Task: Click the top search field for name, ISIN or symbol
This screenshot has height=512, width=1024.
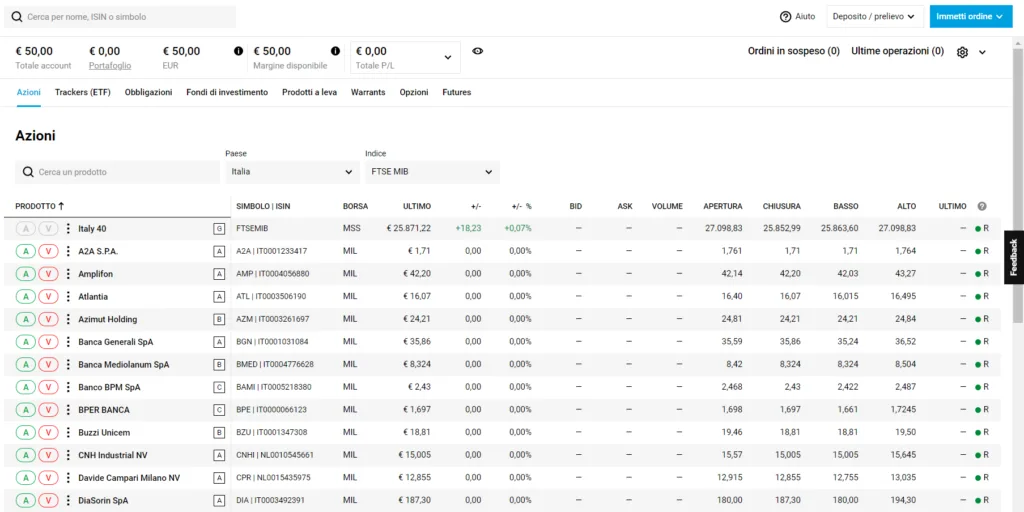Action: tap(120, 16)
